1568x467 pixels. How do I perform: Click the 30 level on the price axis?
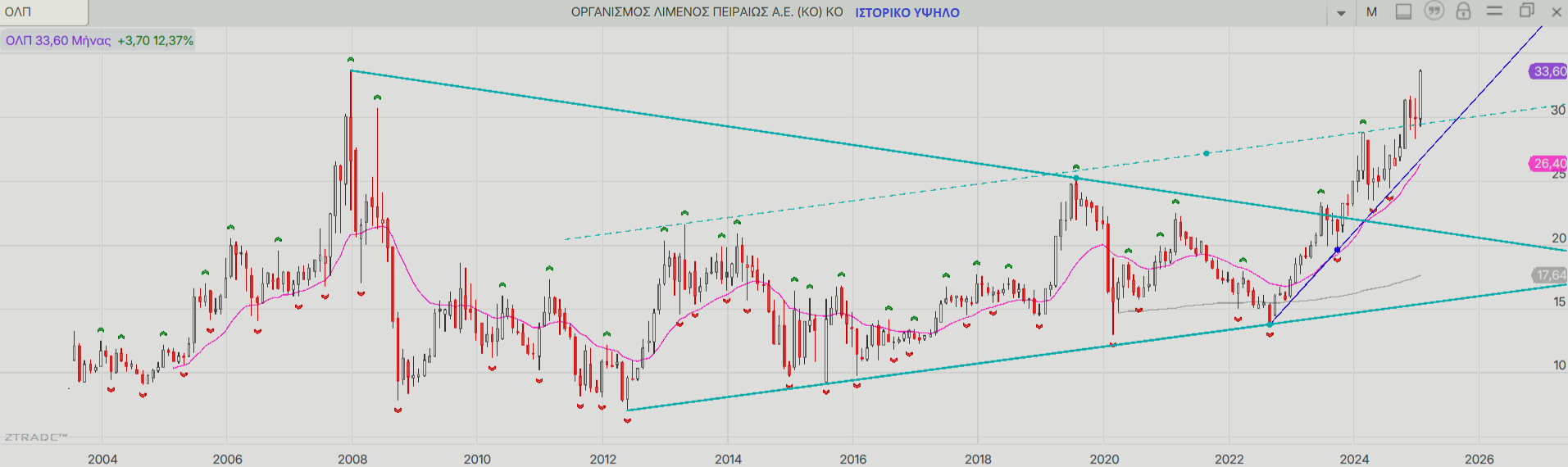point(1557,110)
